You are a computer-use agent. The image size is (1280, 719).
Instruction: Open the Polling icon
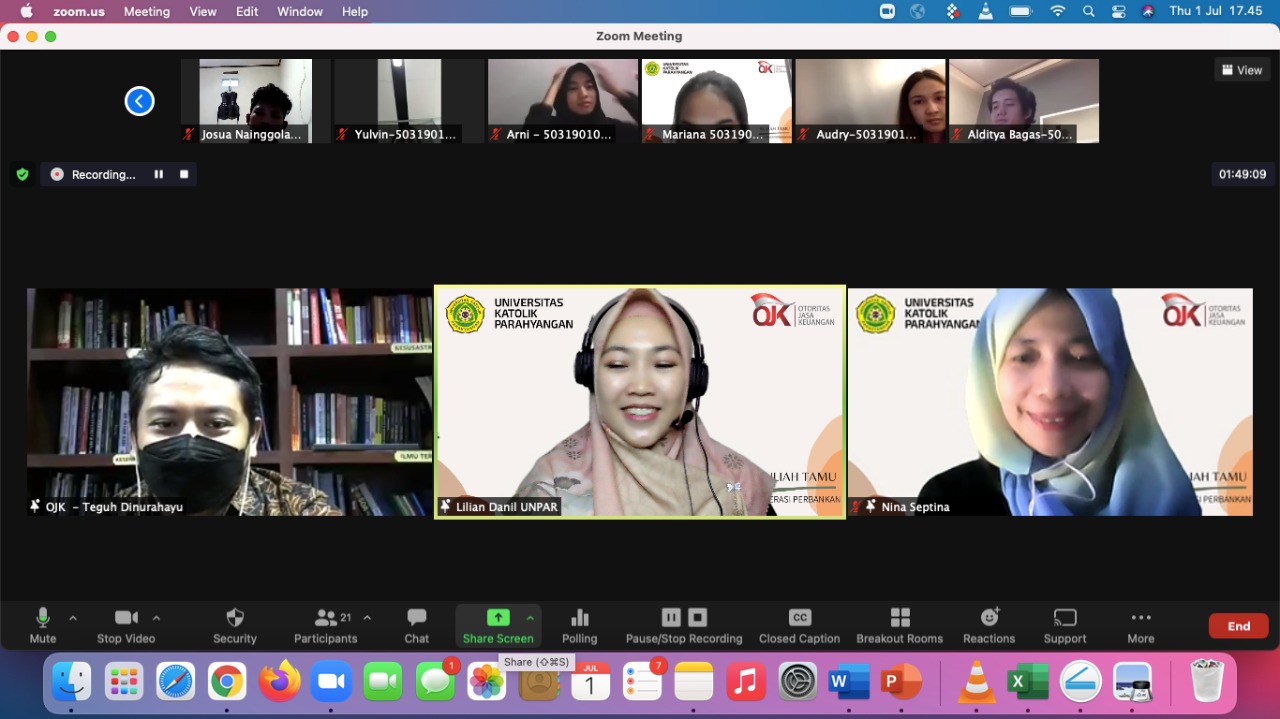579,625
